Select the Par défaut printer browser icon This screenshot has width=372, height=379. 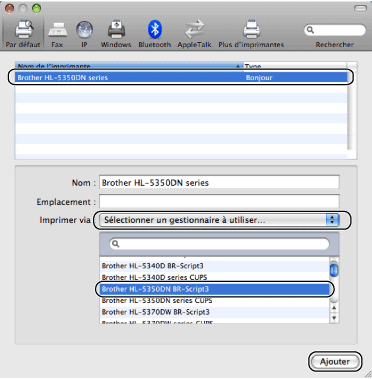23,33
